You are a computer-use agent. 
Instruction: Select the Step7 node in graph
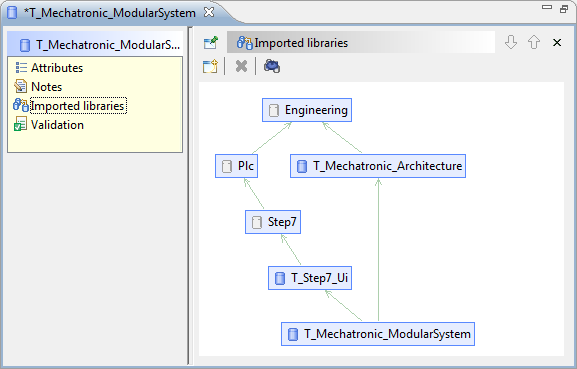click(273, 222)
